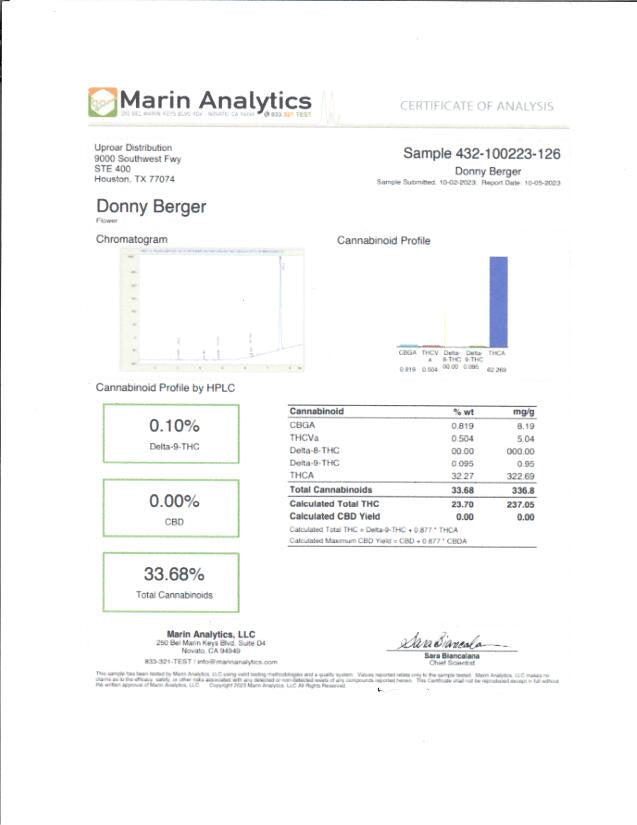637x825 pixels.
Task: Select the "Chromatogram" section heading
Action: pos(132,239)
